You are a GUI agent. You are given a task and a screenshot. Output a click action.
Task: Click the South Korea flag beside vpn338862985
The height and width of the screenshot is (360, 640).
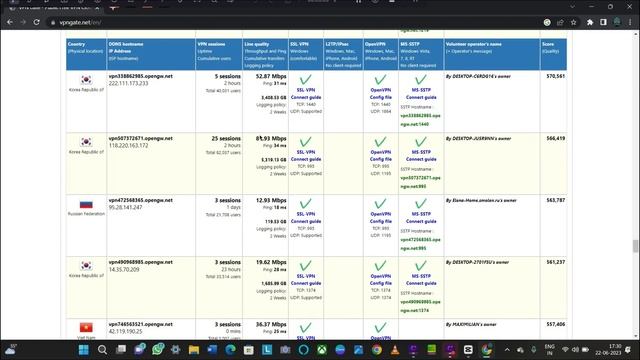coord(86,80)
